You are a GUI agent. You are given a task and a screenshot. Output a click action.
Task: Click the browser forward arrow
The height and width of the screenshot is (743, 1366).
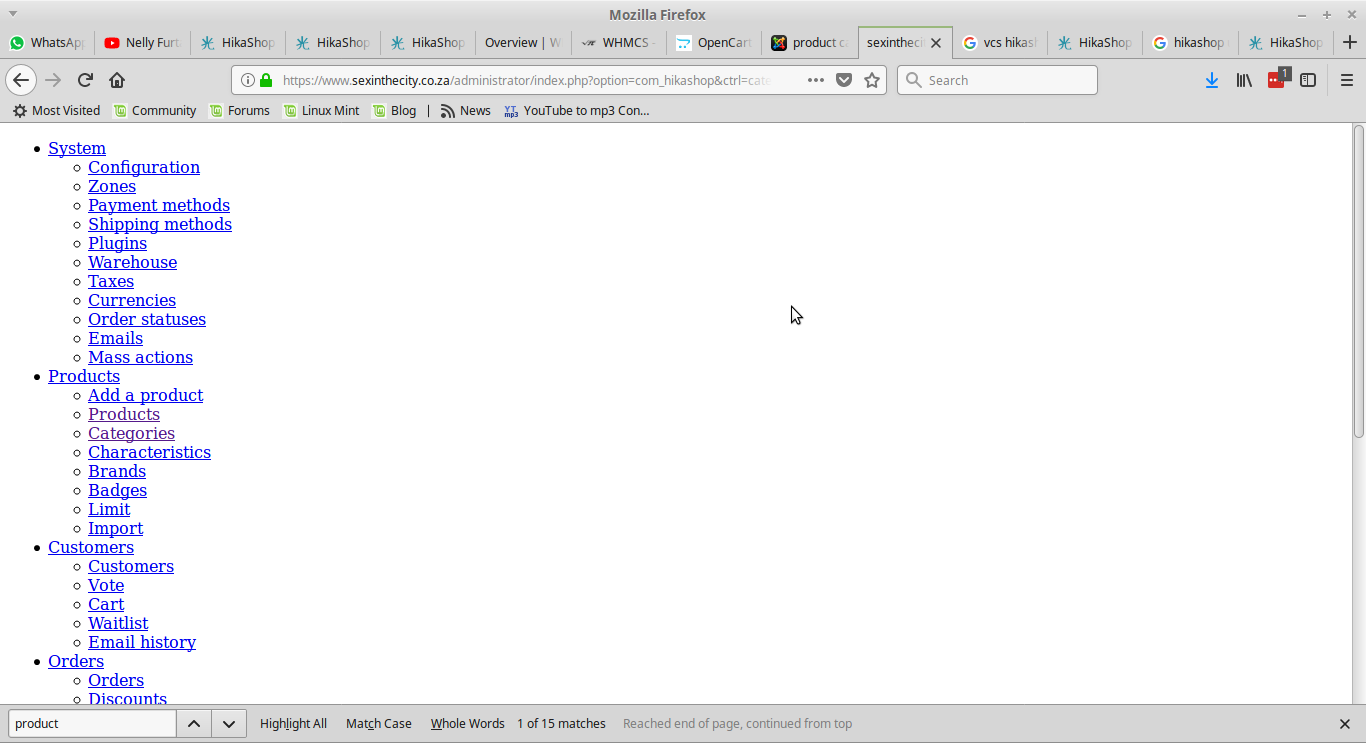pyautogui.click(x=53, y=80)
